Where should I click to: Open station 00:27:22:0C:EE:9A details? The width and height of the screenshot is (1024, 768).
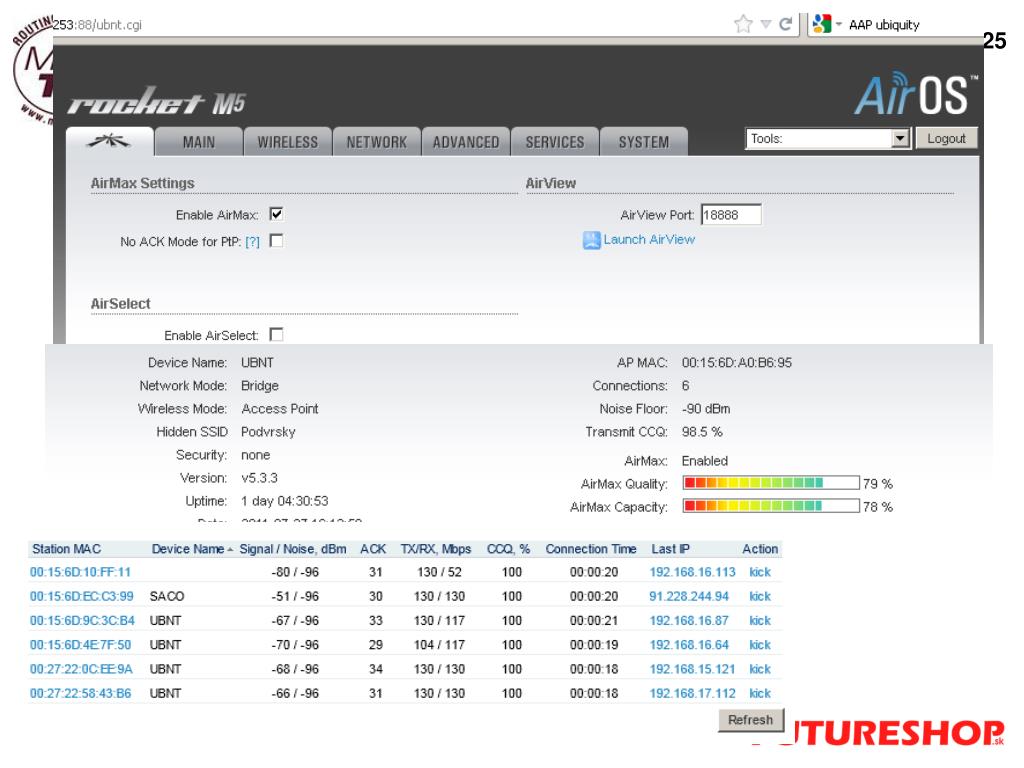tap(81, 669)
